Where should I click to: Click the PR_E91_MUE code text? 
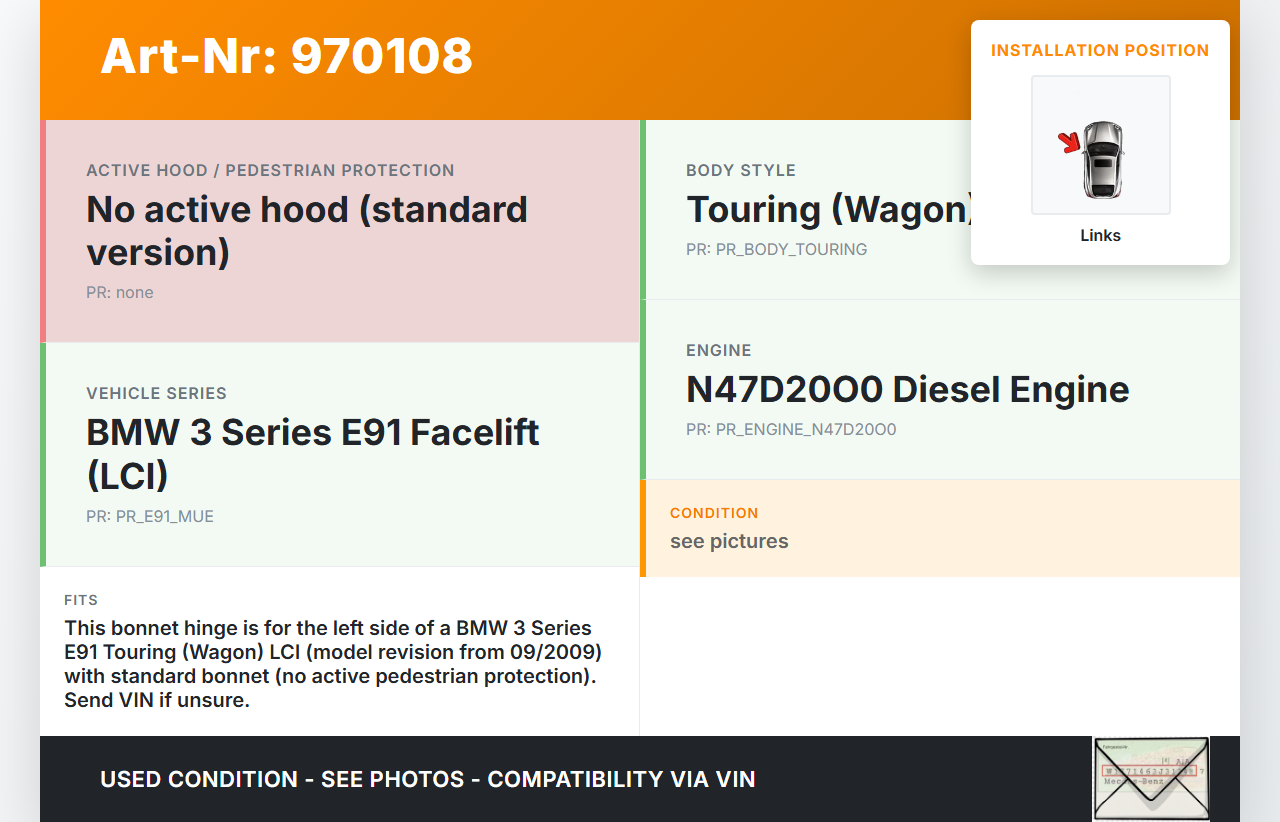150,516
